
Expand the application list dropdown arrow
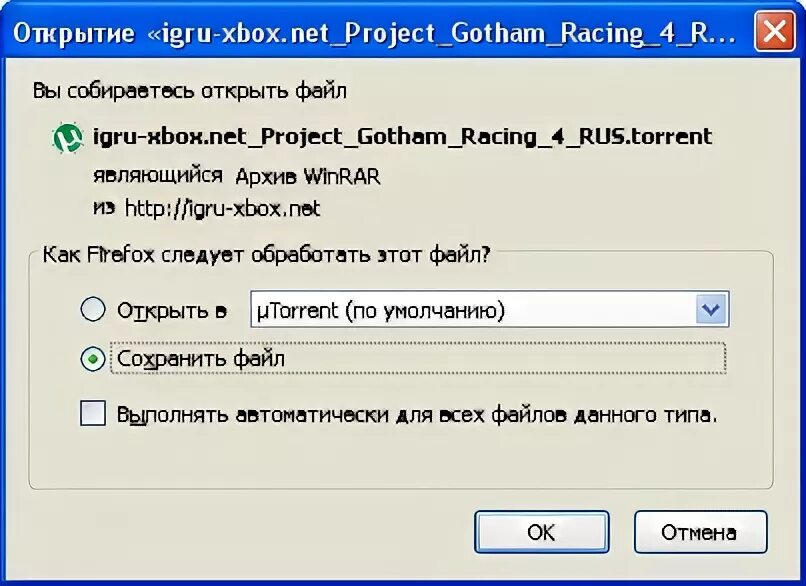coord(711,309)
